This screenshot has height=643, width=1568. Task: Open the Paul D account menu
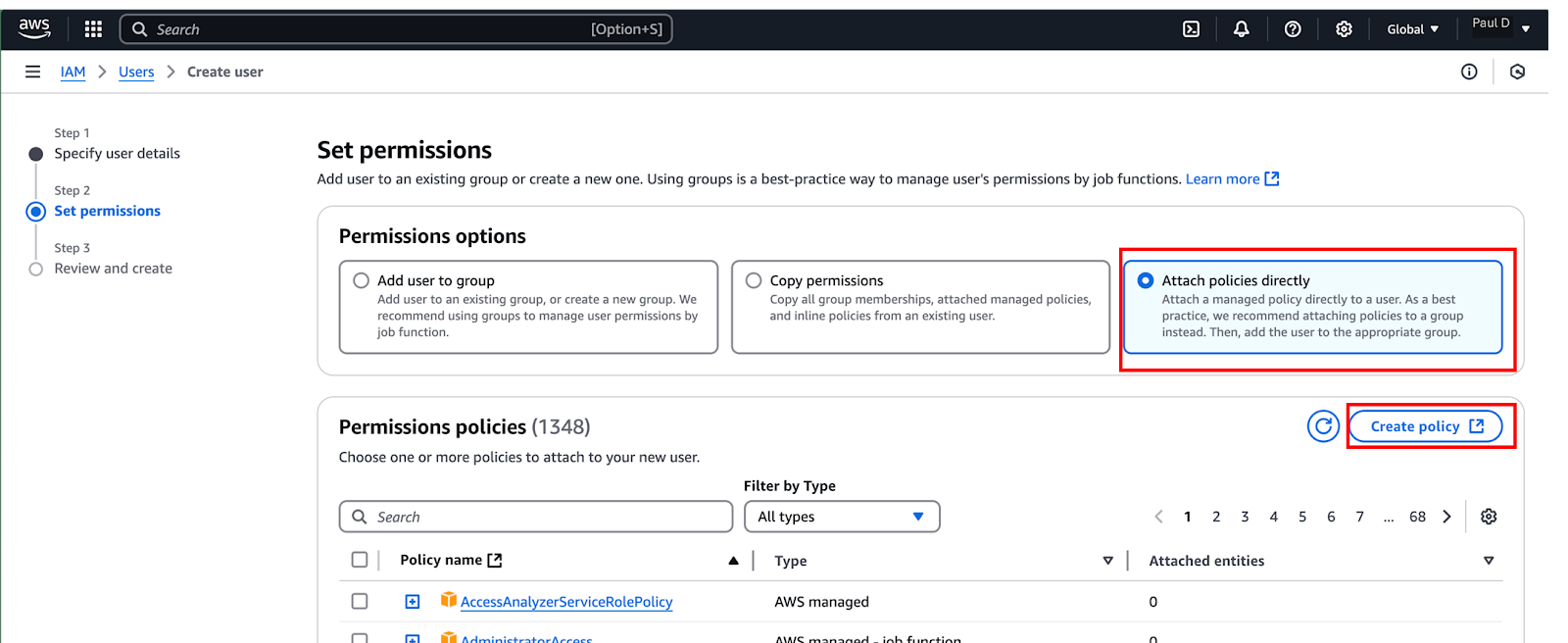coord(1500,26)
